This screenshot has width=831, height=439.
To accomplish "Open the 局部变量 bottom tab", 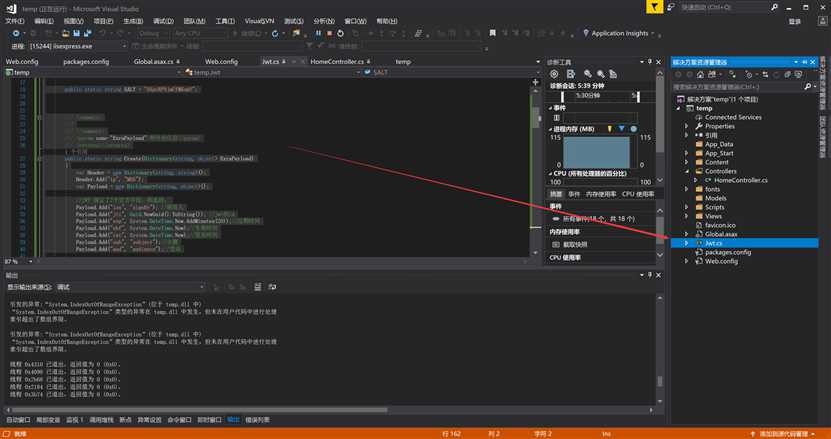I will 48,420.
